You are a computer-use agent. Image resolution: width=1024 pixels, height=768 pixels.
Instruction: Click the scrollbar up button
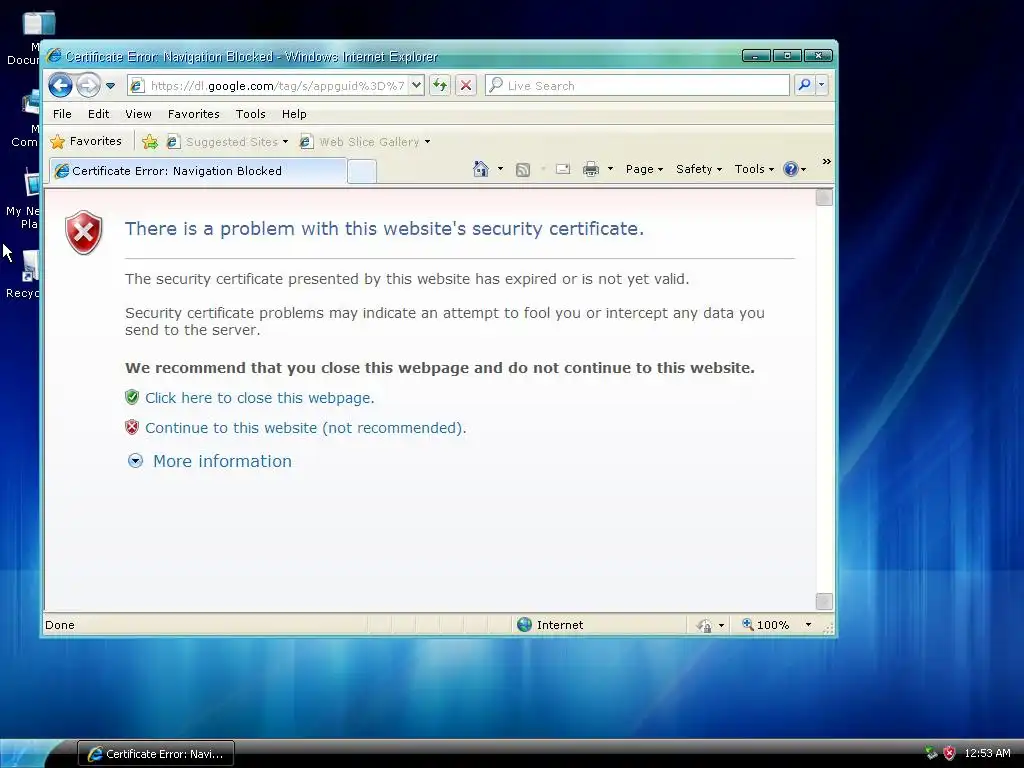click(824, 197)
